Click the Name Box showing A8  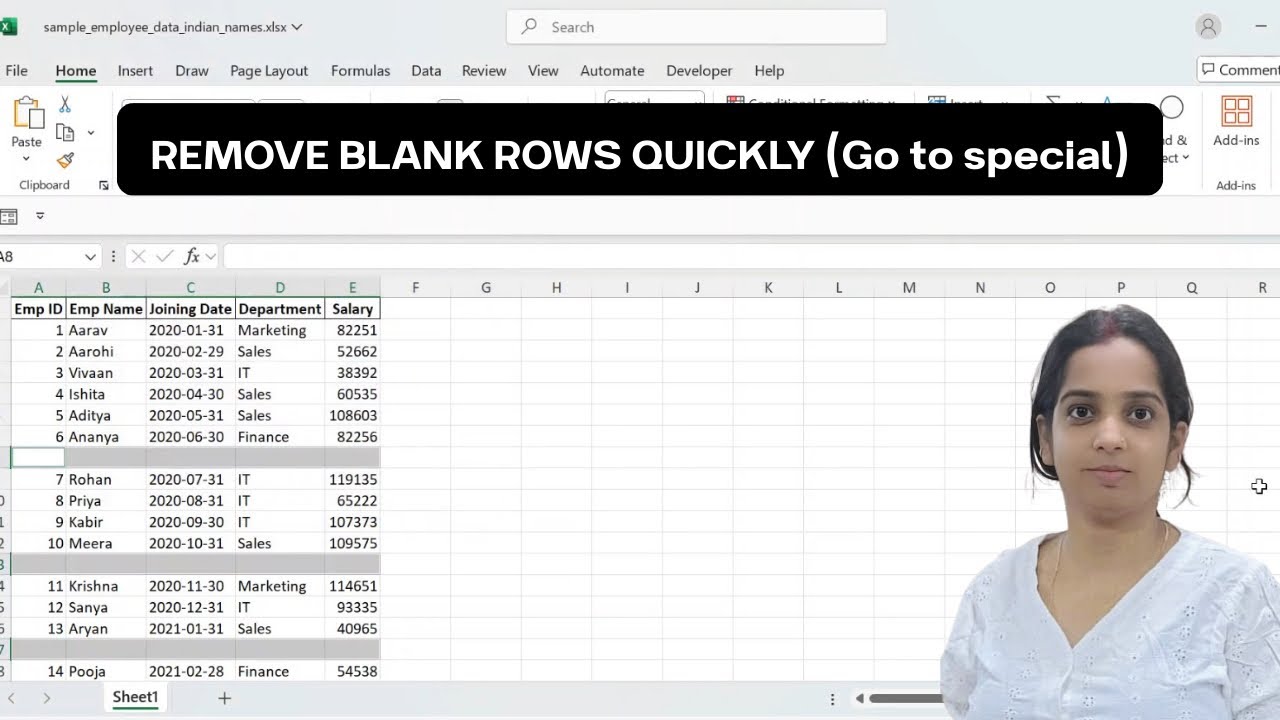(x=40, y=257)
